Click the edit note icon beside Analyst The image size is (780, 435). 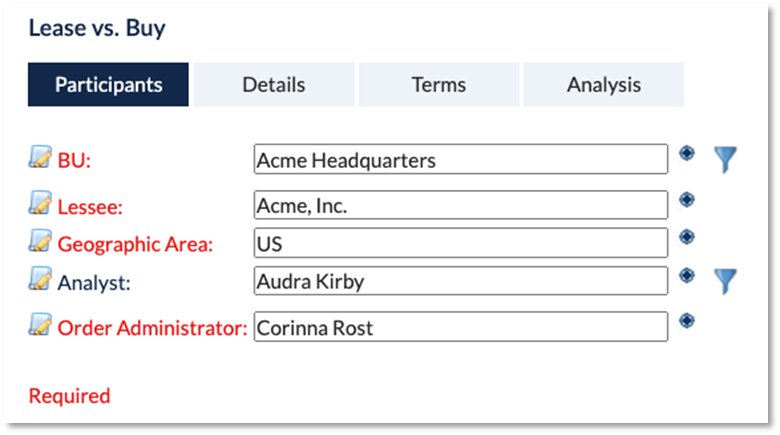[x=40, y=279]
